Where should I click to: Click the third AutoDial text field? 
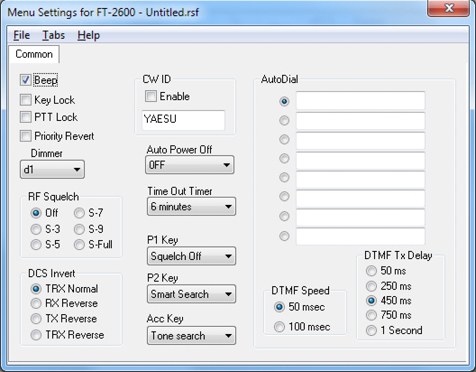[x=361, y=140]
